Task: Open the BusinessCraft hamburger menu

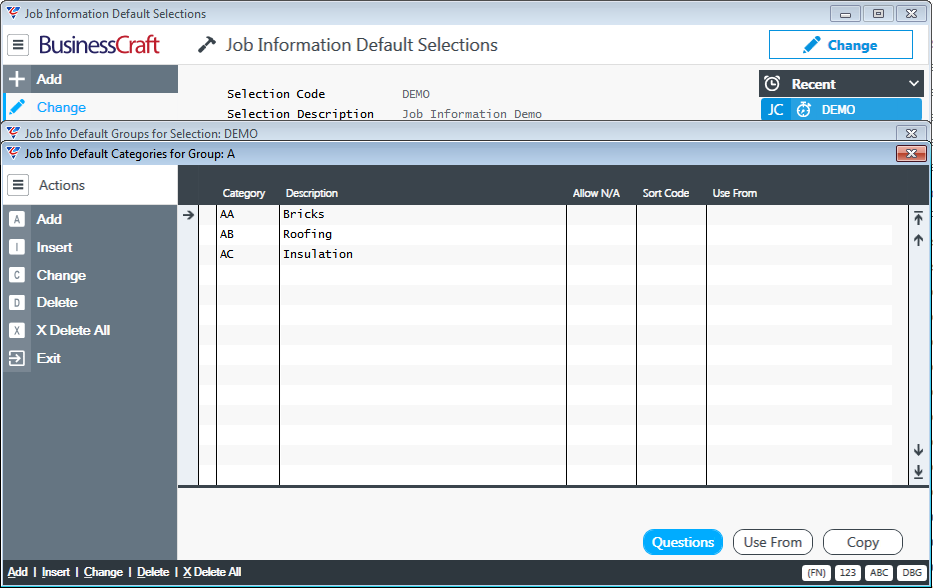Action: pos(18,45)
